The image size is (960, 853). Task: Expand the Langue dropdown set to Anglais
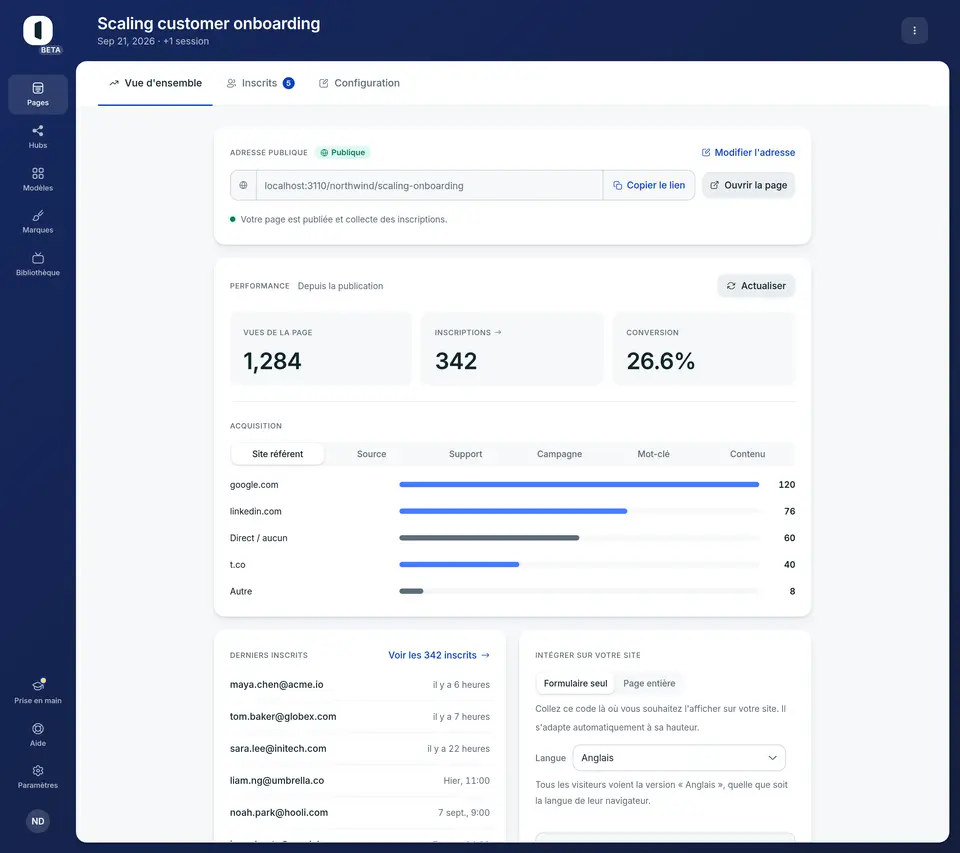coord(679,757)
